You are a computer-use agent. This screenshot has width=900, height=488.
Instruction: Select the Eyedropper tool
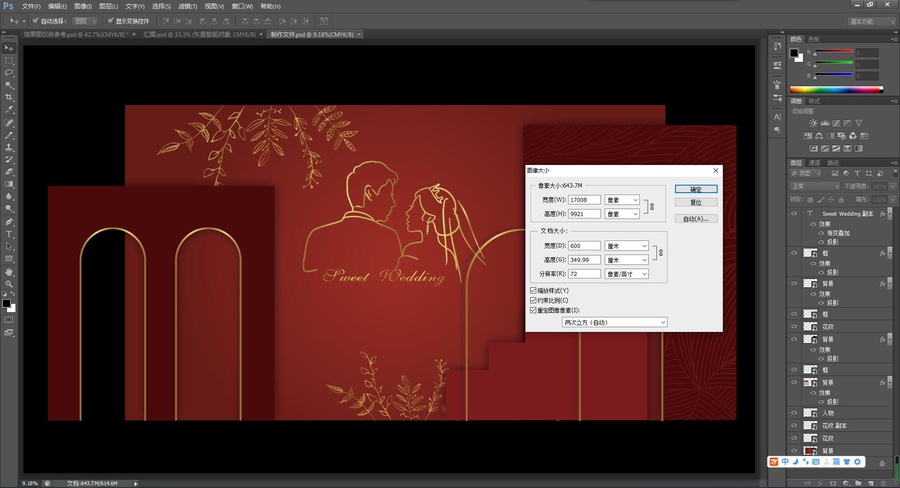coord(9,109)
